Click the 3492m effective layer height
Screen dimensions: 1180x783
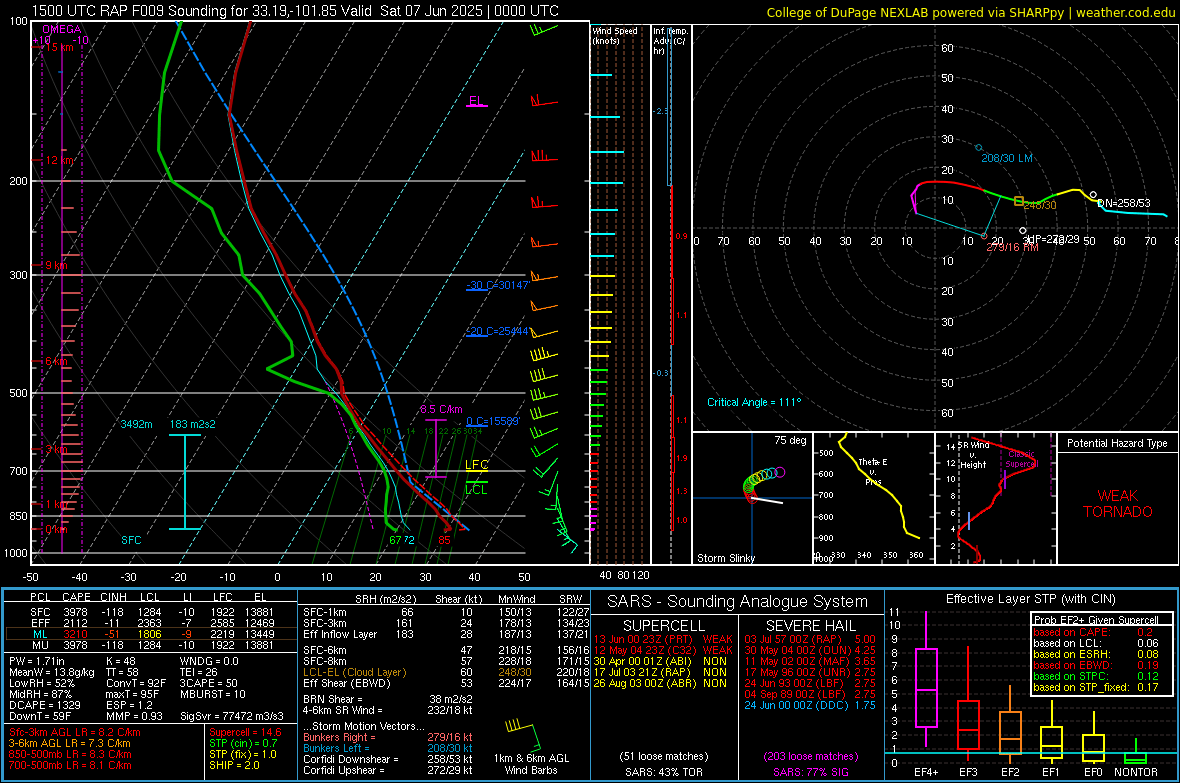click(x=136, y=424)
